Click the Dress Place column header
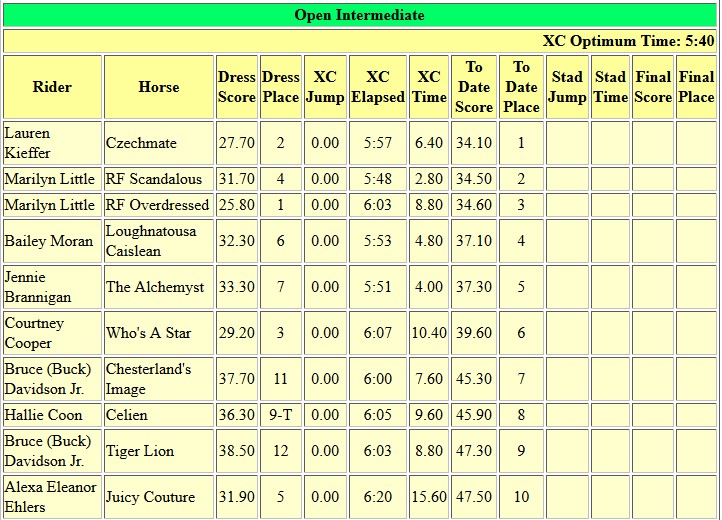This screenshot has height=520, width=722. (281, 87)
